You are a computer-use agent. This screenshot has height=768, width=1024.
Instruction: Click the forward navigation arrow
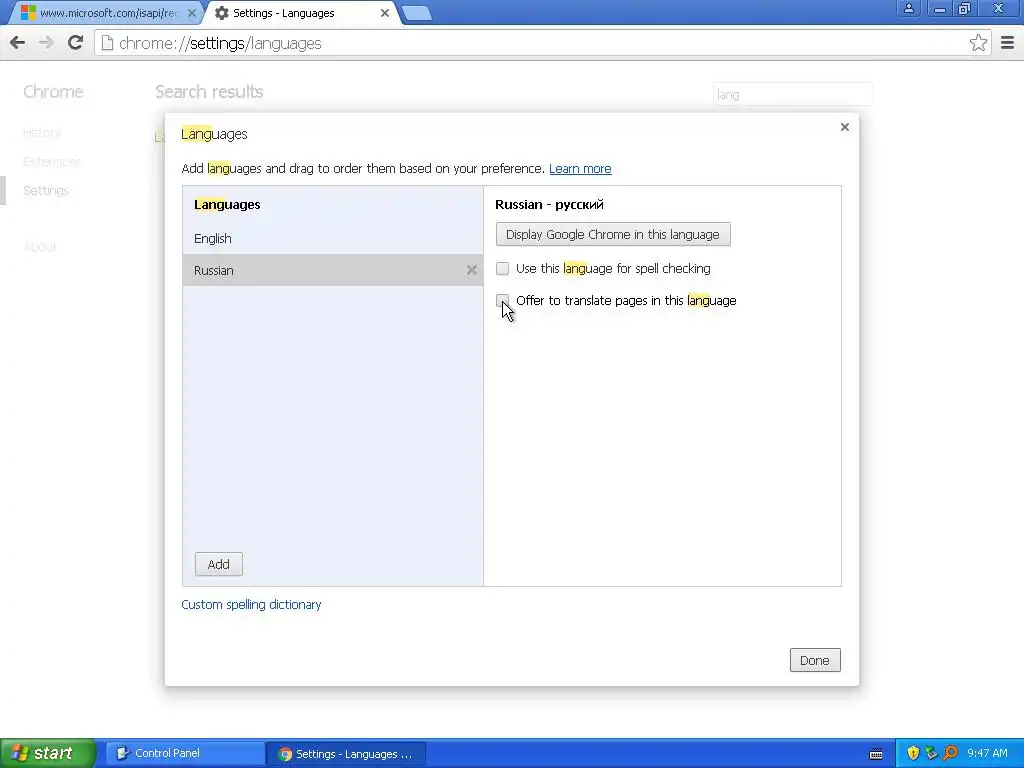click(x=46, y=43)
